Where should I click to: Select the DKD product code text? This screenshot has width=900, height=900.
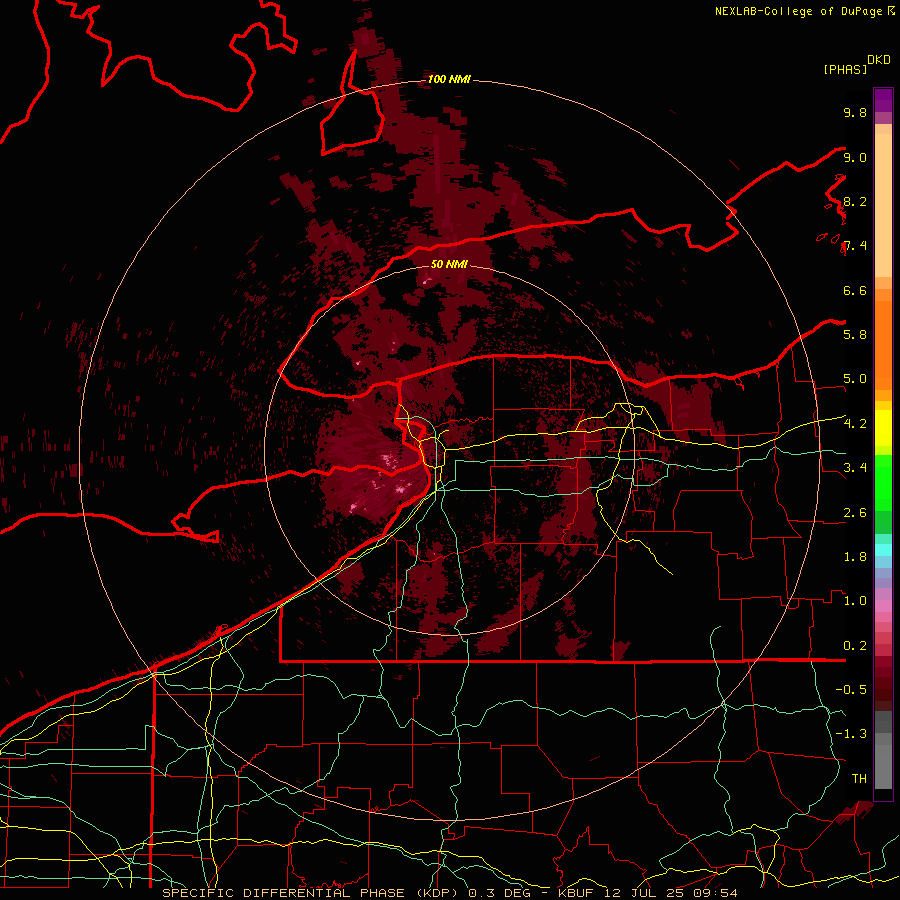[x=878, y=60]
